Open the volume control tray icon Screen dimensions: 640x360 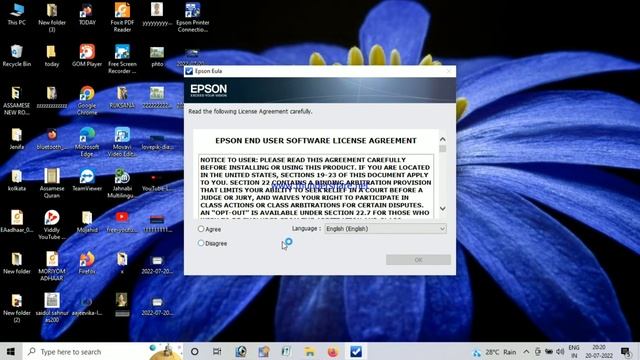[560, 352]
